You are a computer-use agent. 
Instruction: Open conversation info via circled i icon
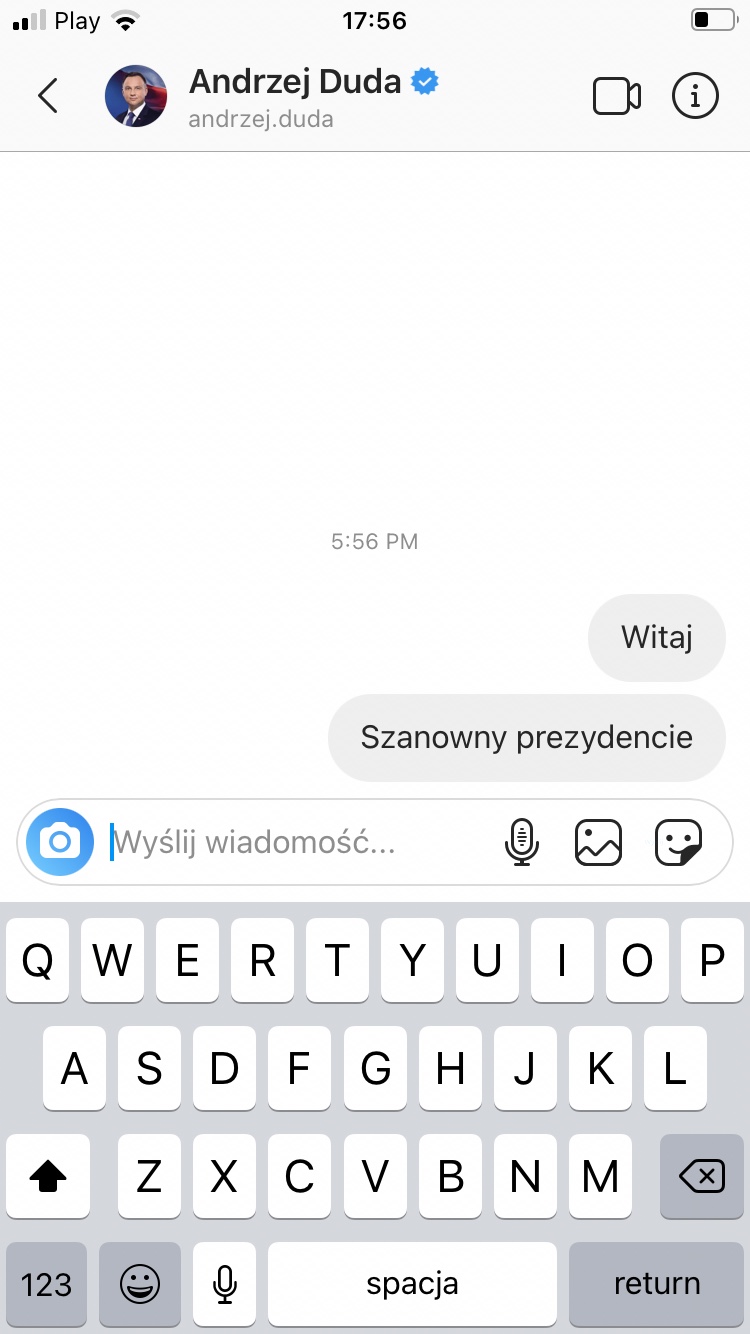point(695,96)
